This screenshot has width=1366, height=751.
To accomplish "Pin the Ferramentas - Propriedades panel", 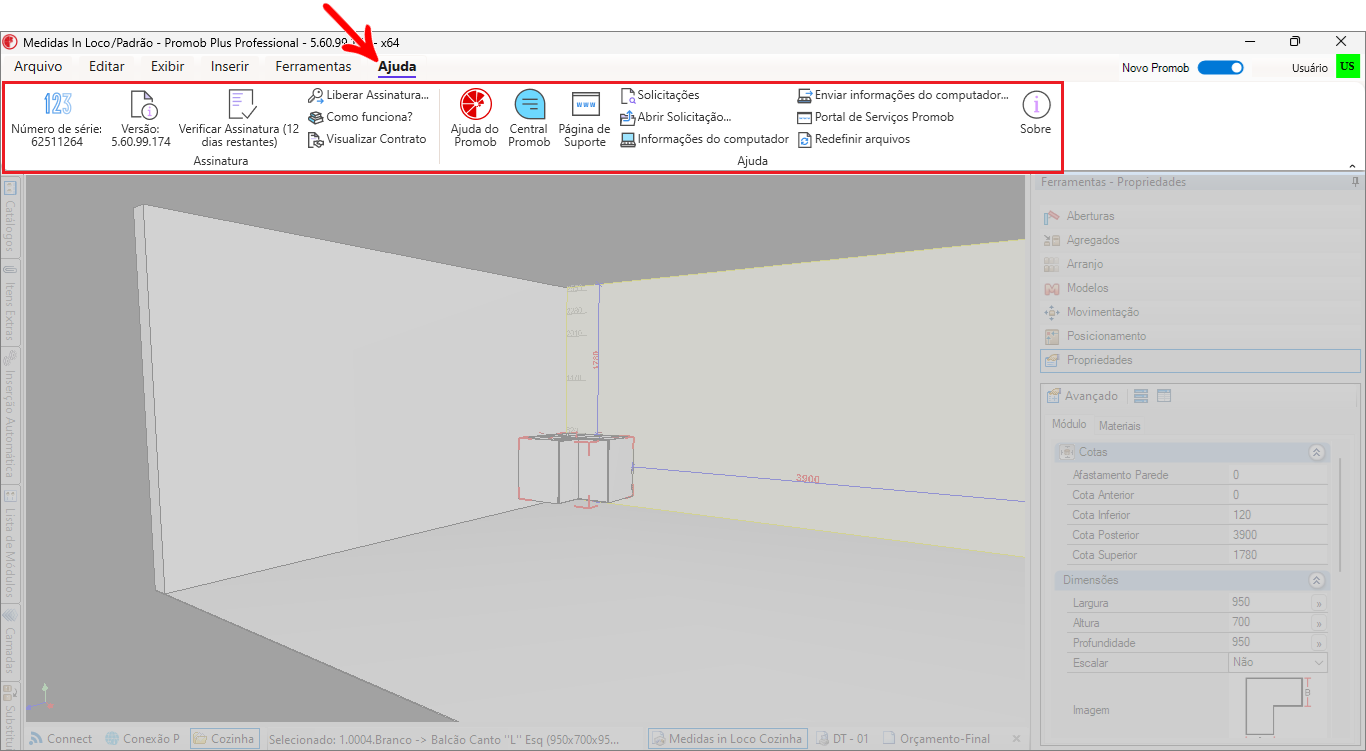I will (x=1355, y=182).
